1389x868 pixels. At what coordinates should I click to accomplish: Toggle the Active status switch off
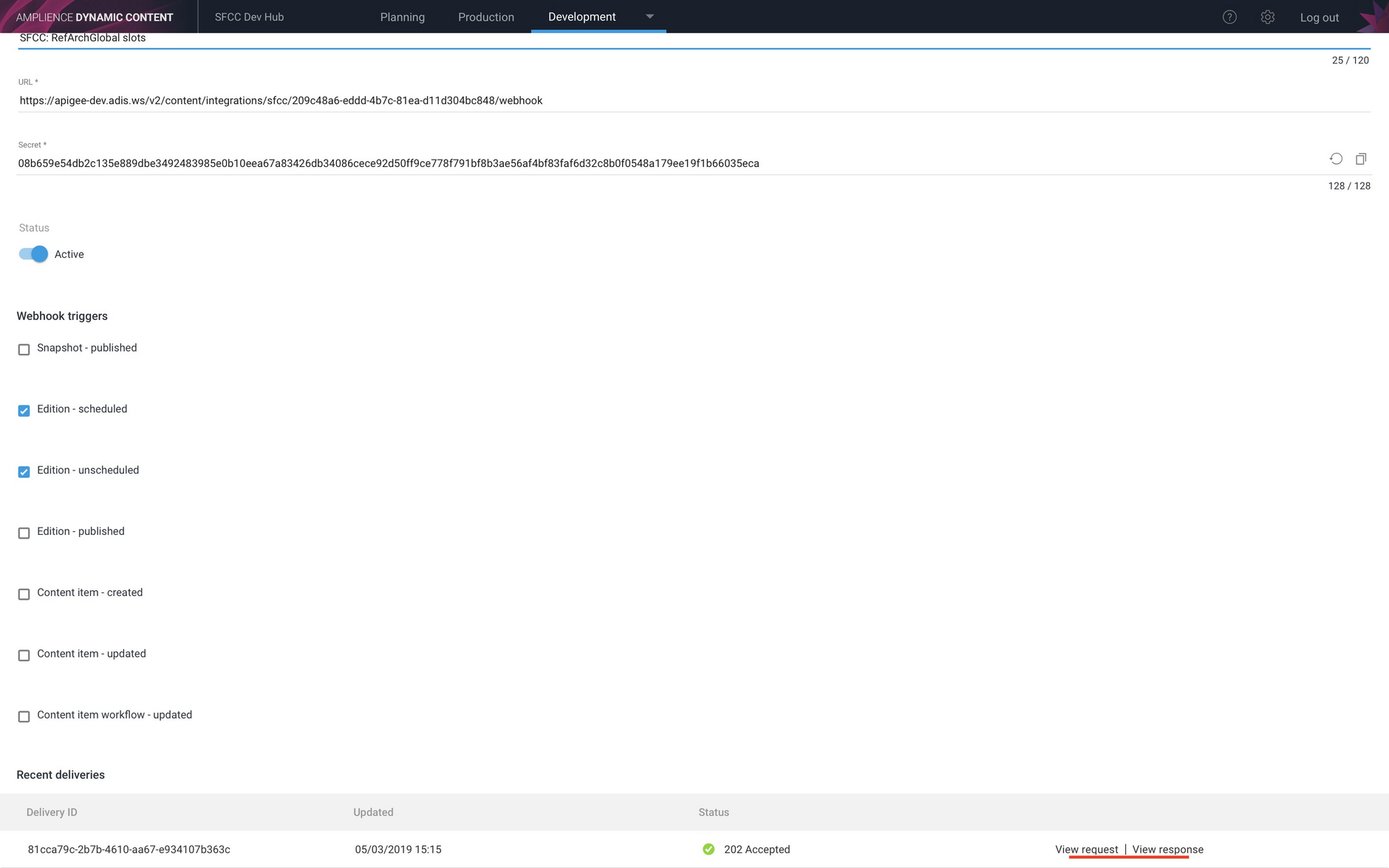(33, 254)
